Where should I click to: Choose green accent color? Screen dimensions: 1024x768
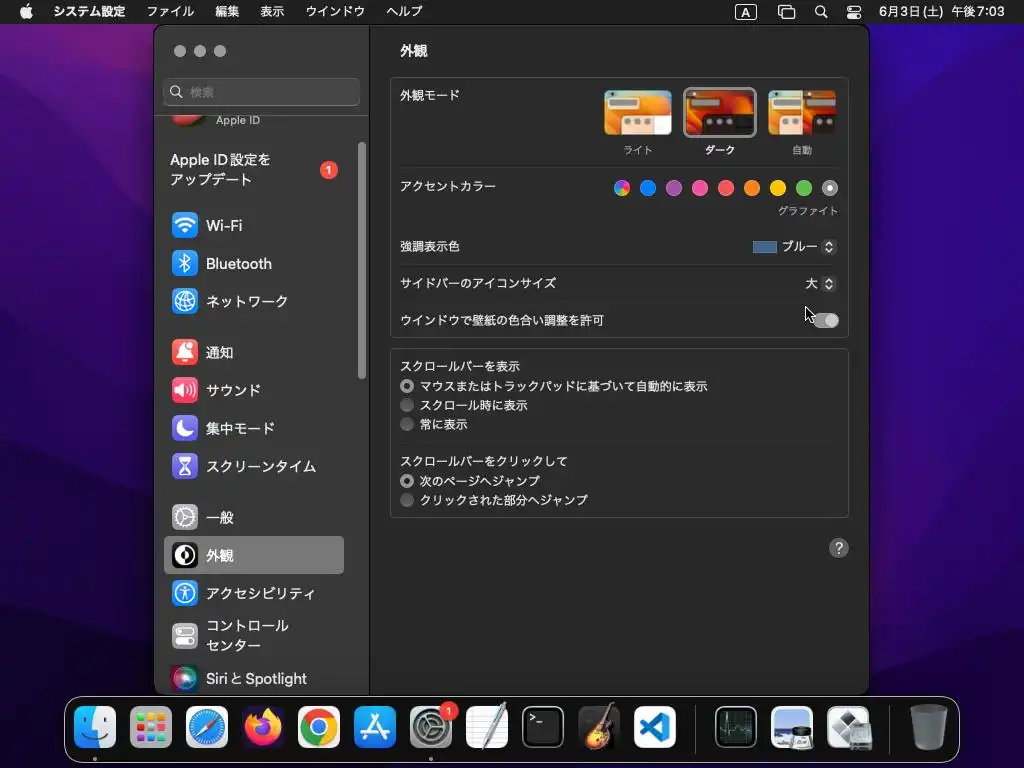pos(804,188)
